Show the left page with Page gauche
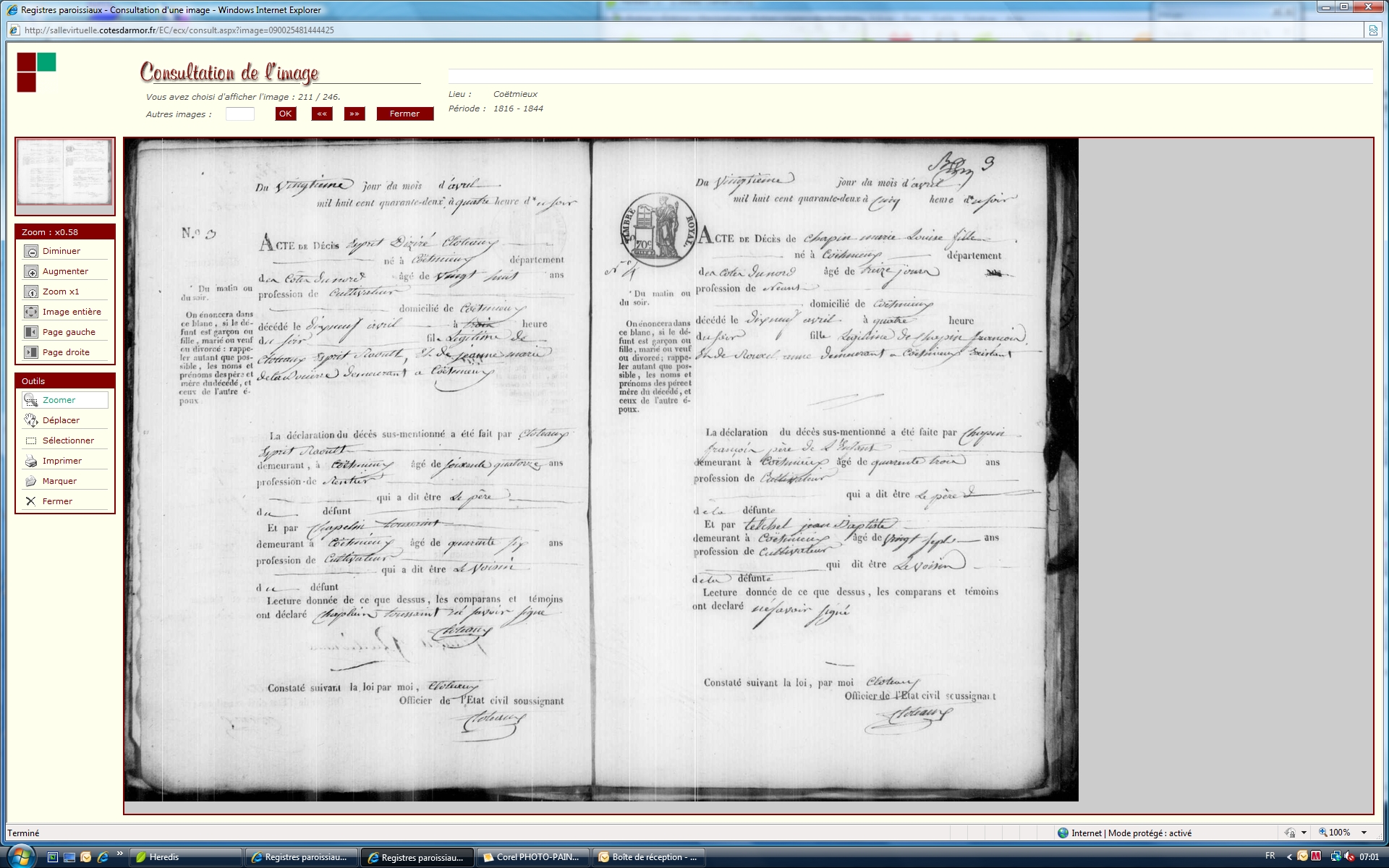 pos(31,332)
